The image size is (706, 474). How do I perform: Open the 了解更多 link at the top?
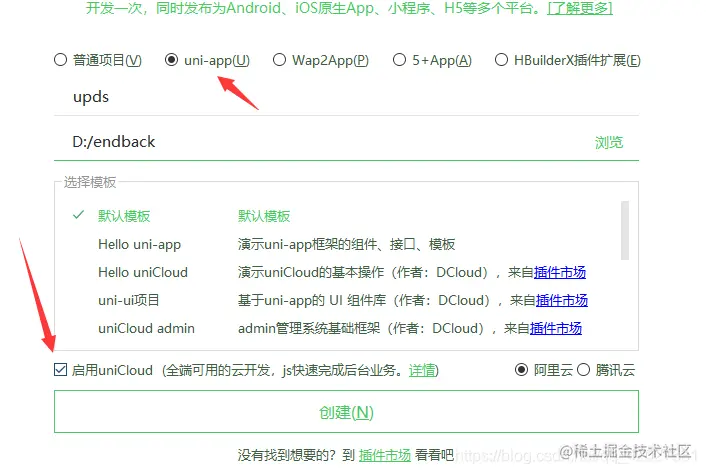pos(580,8)
